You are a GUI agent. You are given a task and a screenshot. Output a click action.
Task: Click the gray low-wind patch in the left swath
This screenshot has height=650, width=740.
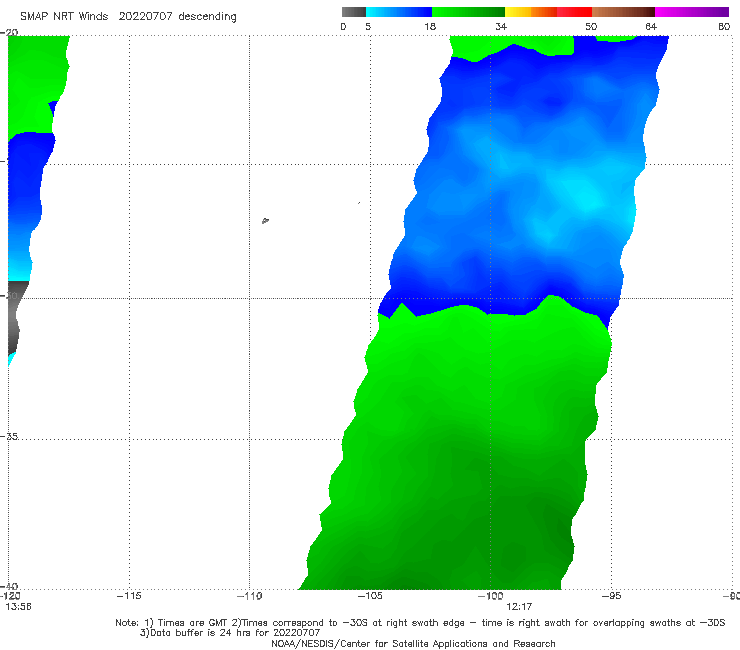[x=14, y=316]
